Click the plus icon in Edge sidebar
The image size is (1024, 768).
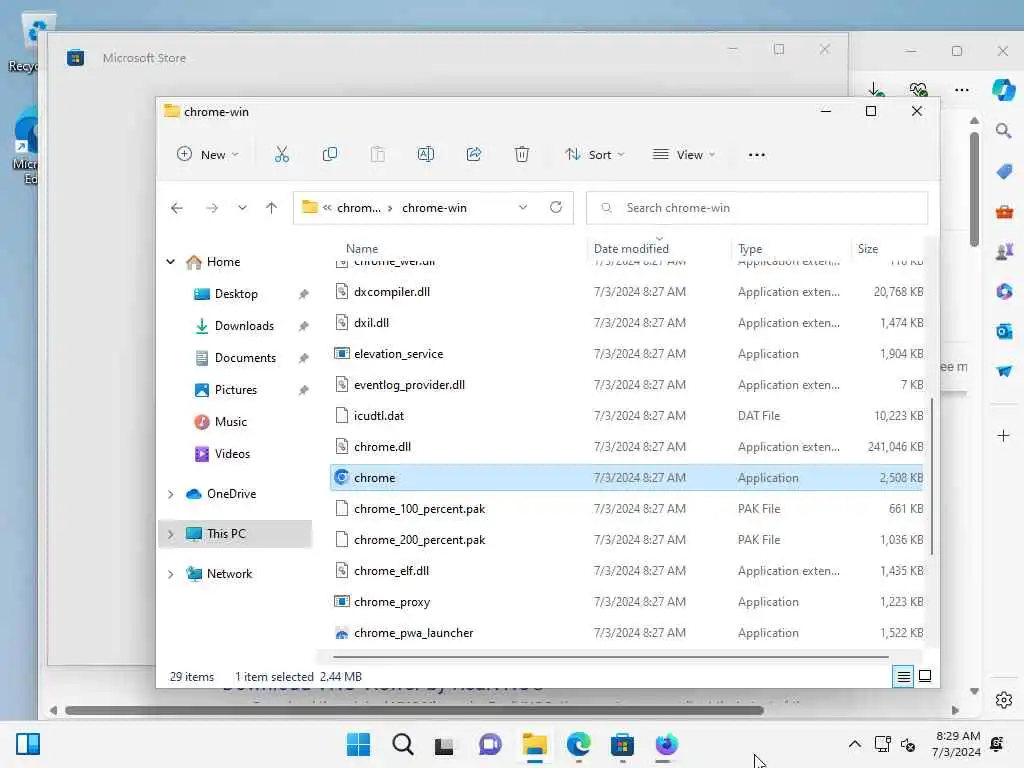(1004, 436)
